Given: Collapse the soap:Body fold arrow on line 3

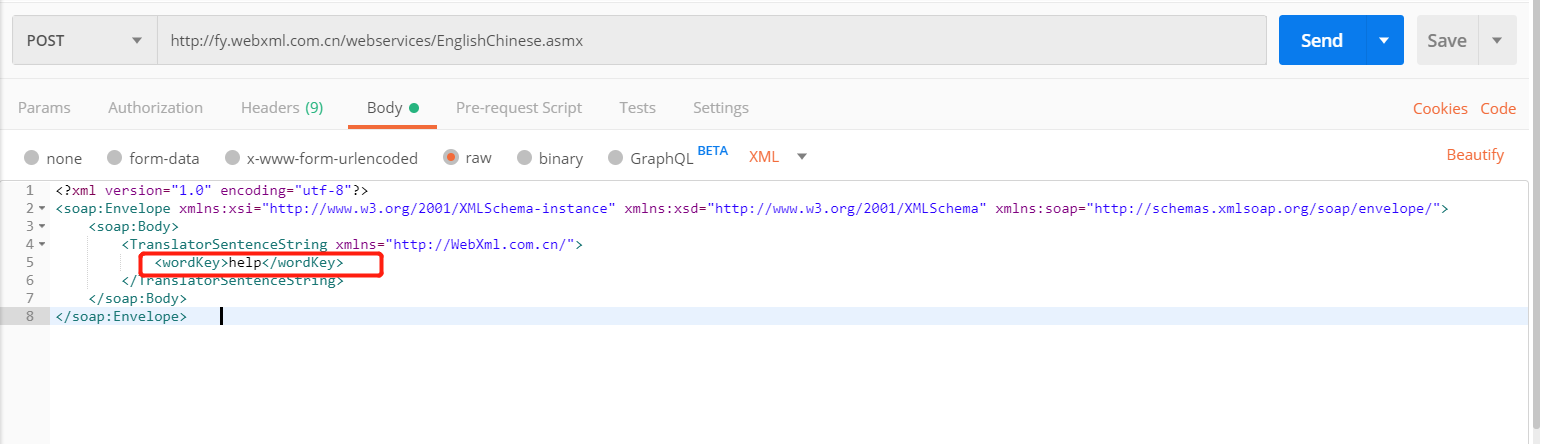Looking at the screenshot, I should tap(41, 227).
